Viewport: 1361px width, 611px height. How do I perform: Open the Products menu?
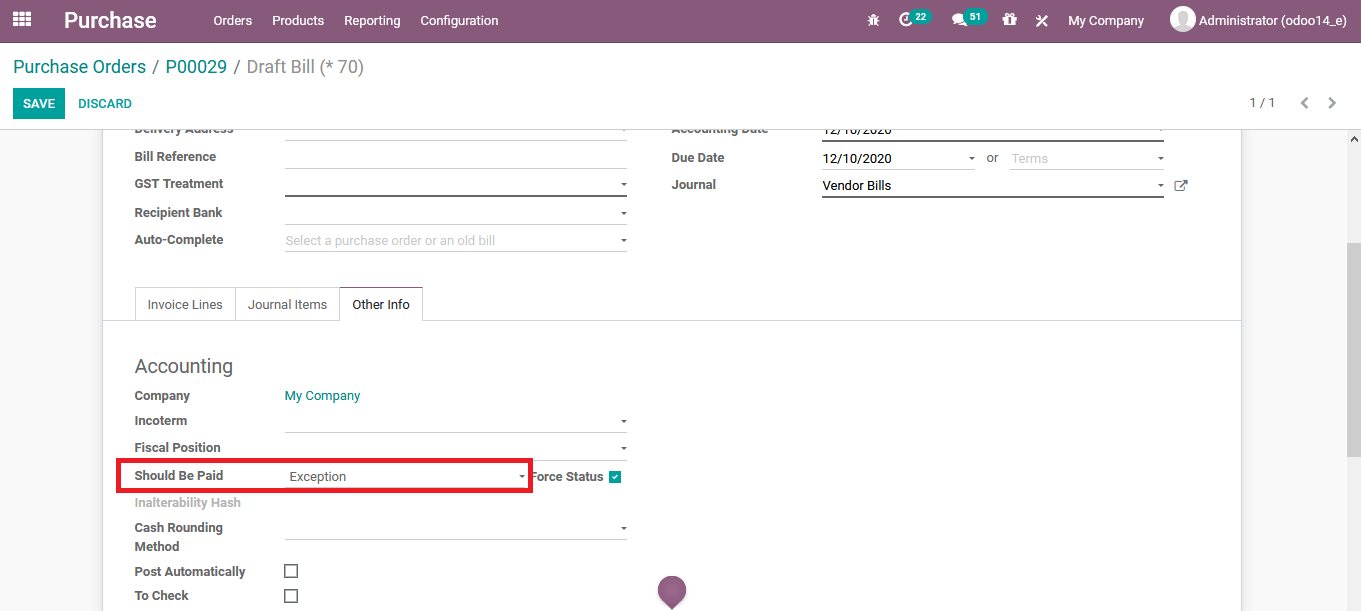pyautogui.click(x=298, y=20)
